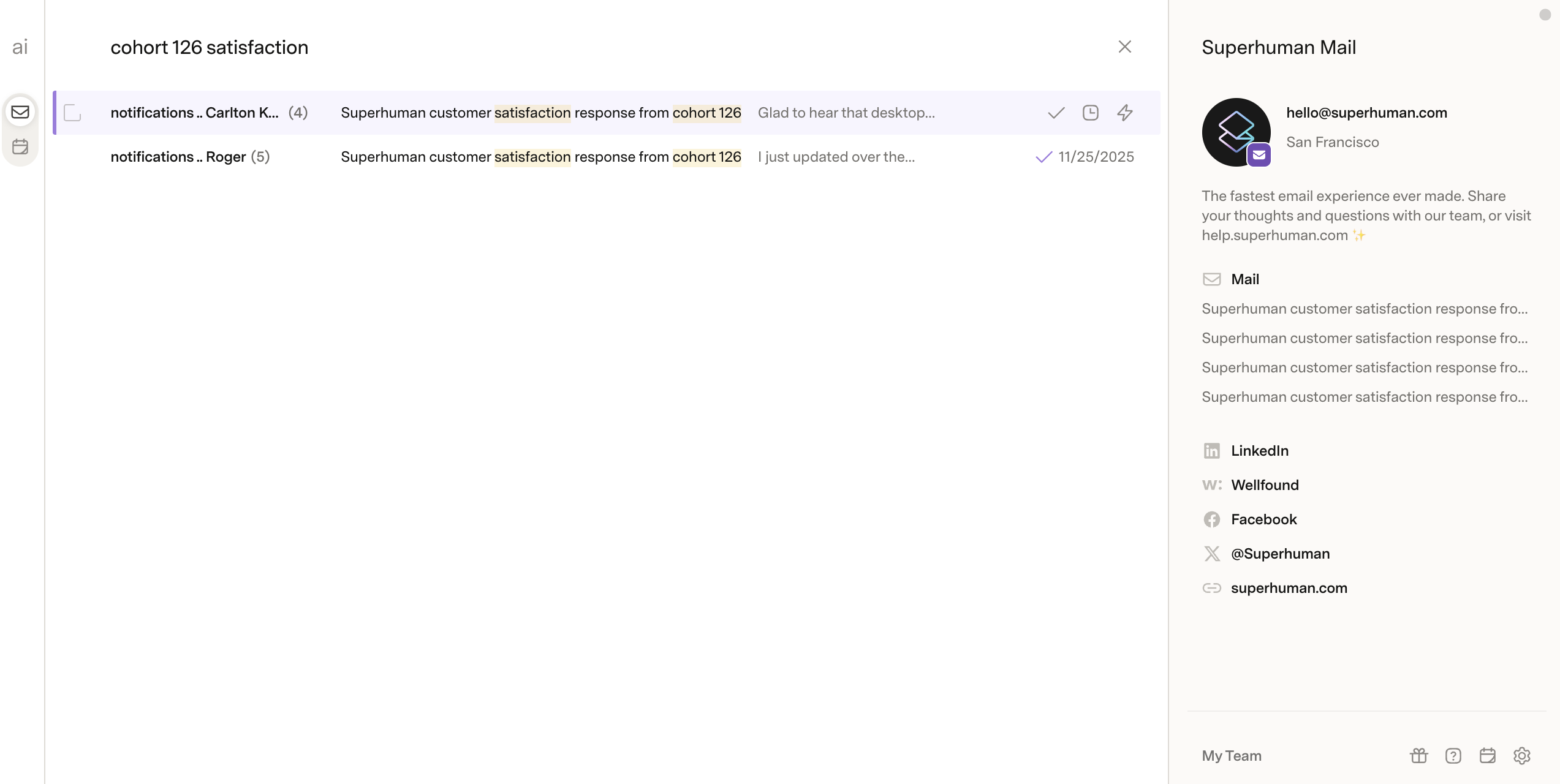Click the Mail section heading in contact panel
This screenshot has height=784, width=1560.
click(1245, 279)
